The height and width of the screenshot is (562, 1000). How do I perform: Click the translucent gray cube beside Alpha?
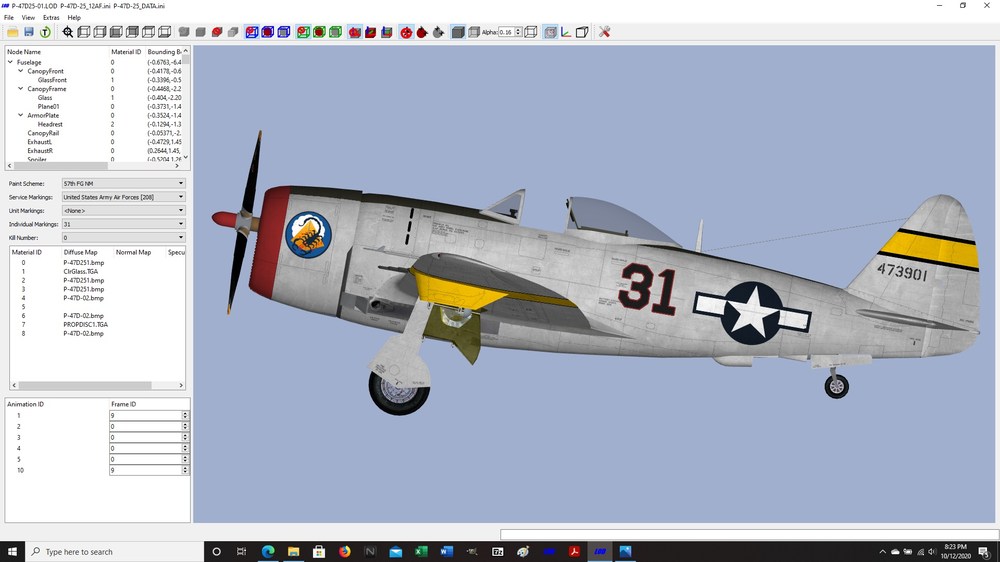[474, 32]
